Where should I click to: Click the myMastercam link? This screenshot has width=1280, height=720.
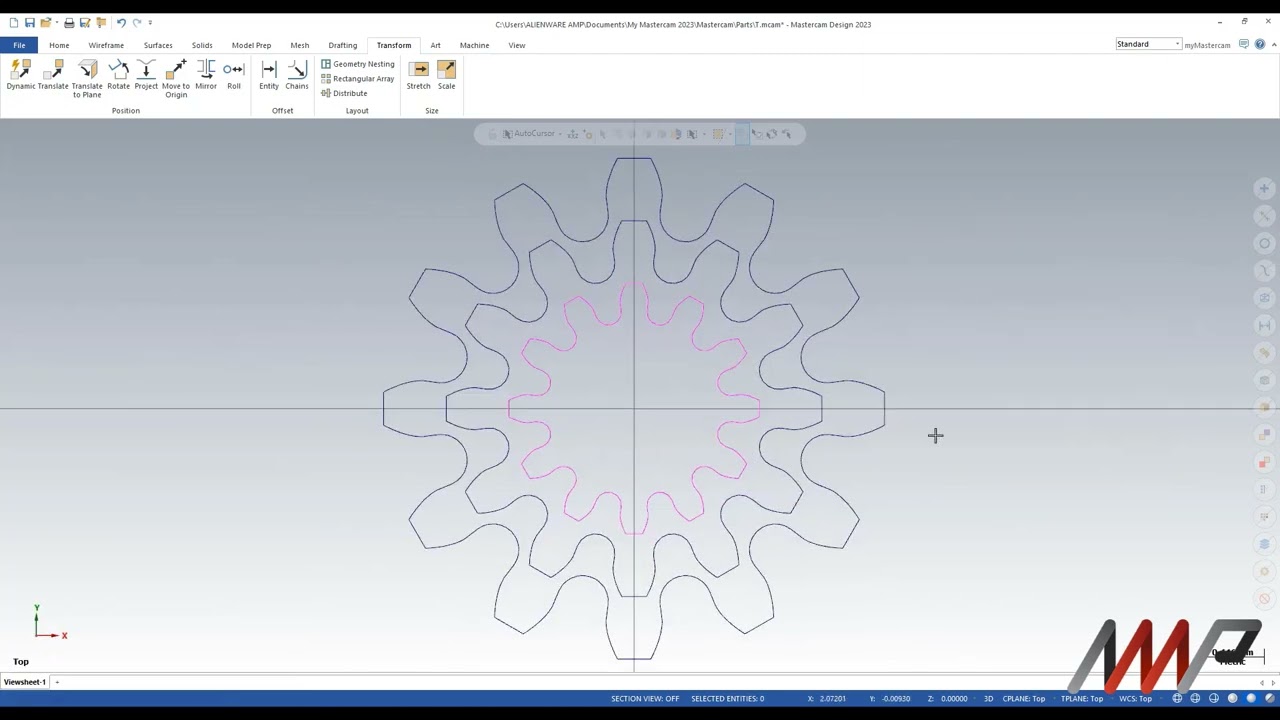click(1207, 45)
